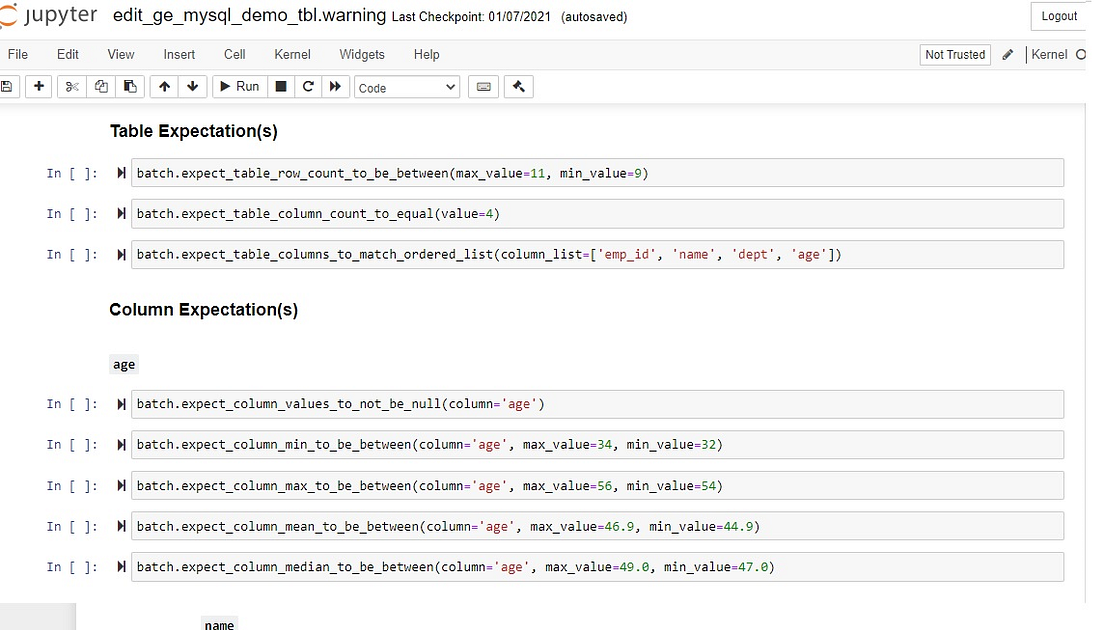
Task: Run the expect_column_min_to_be_between cell icon
Action: [121, 445]
